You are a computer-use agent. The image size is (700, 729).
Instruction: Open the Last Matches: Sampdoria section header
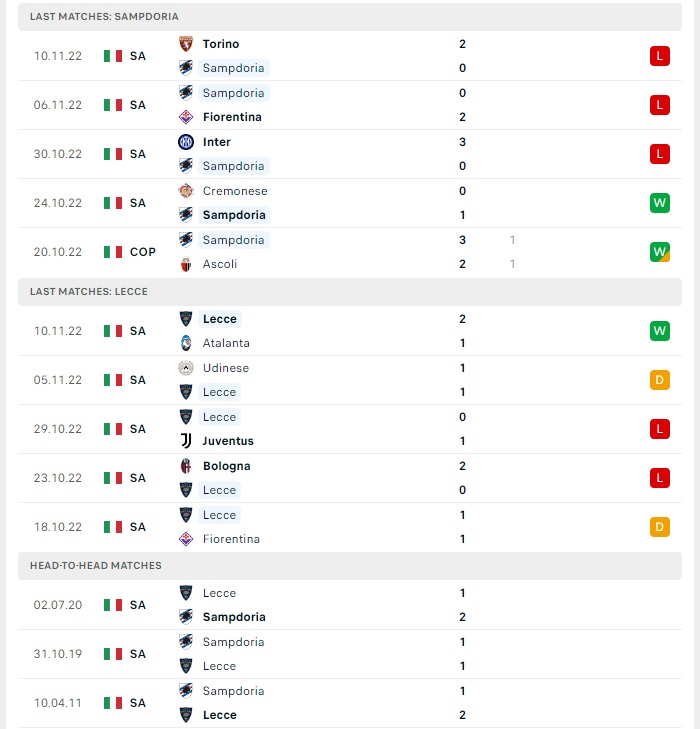click(x=350, y=17)
